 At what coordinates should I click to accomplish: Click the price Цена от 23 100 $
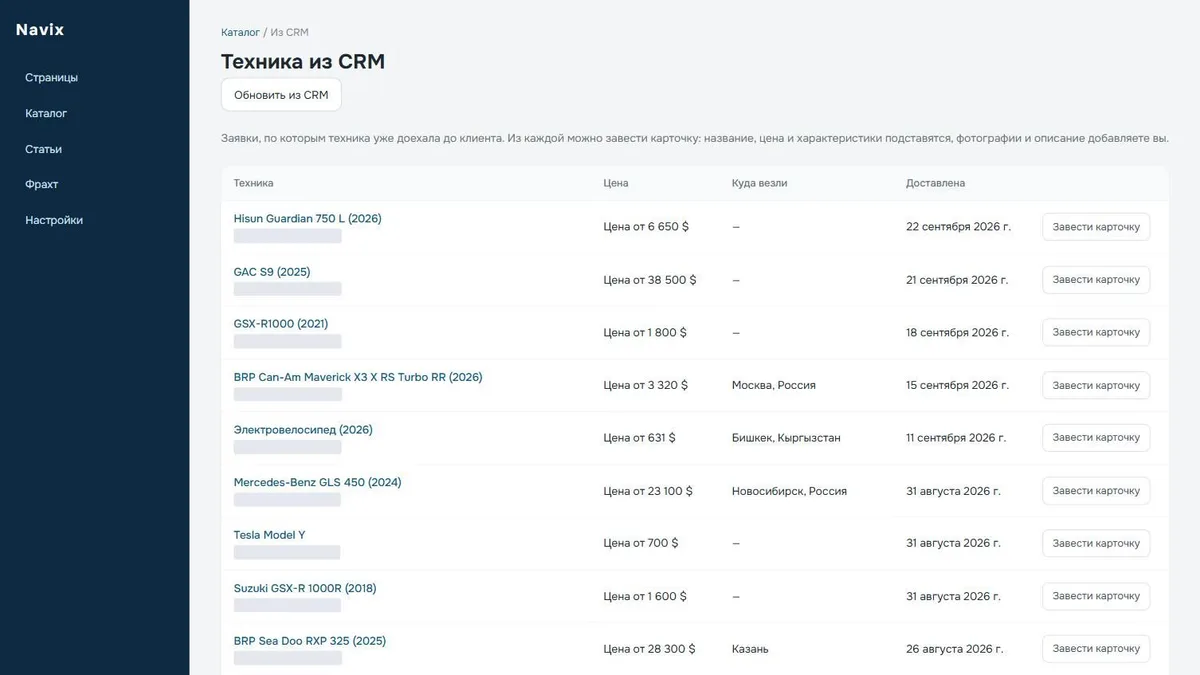pyautogui.click(x=648, y=491)
